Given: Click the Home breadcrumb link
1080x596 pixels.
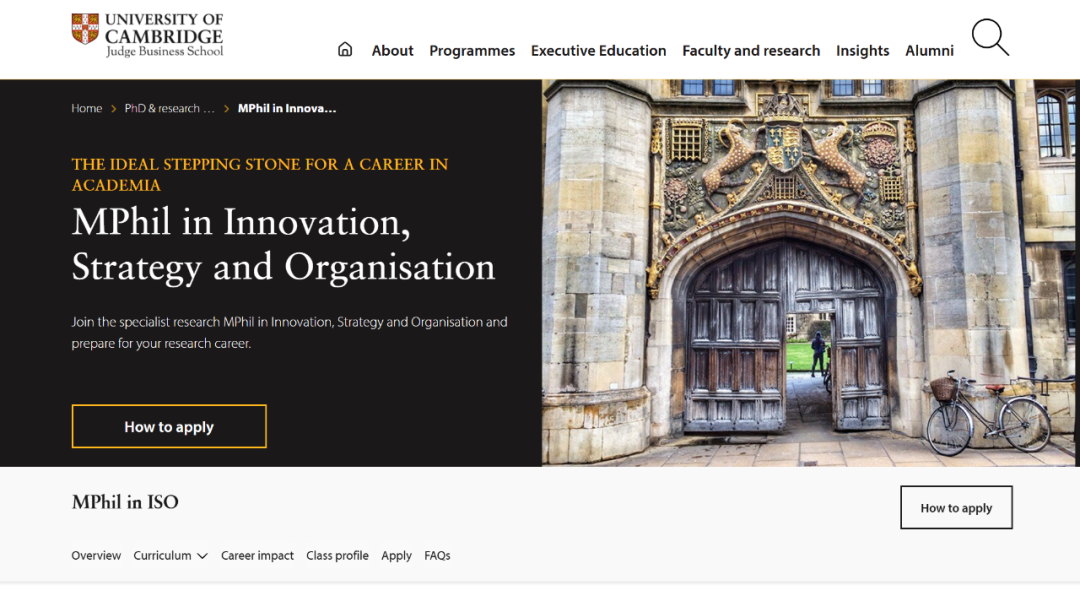Looking at the screenshot, I should (x=87, y=108).
